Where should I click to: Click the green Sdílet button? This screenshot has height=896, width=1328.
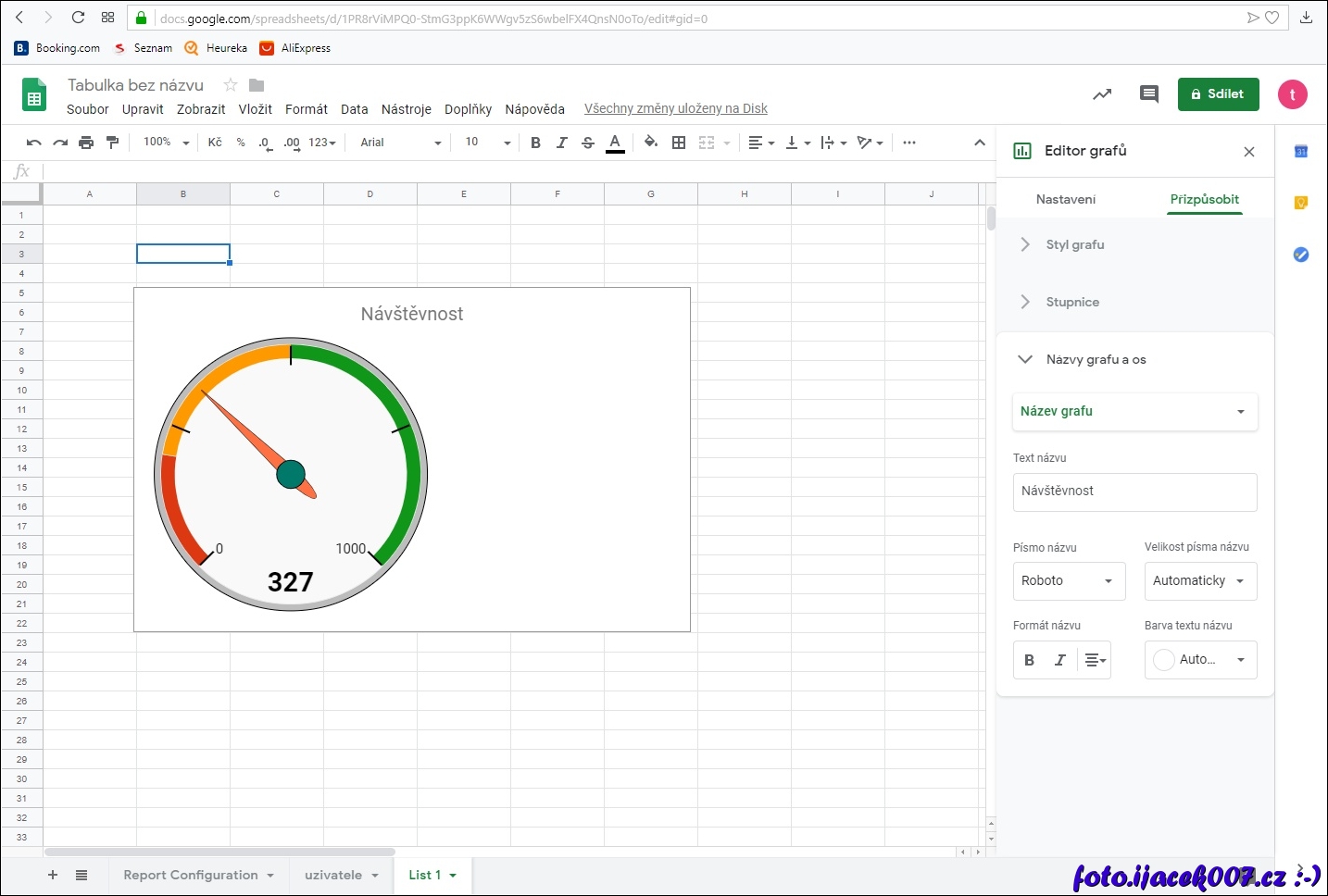coord(1218,94)
